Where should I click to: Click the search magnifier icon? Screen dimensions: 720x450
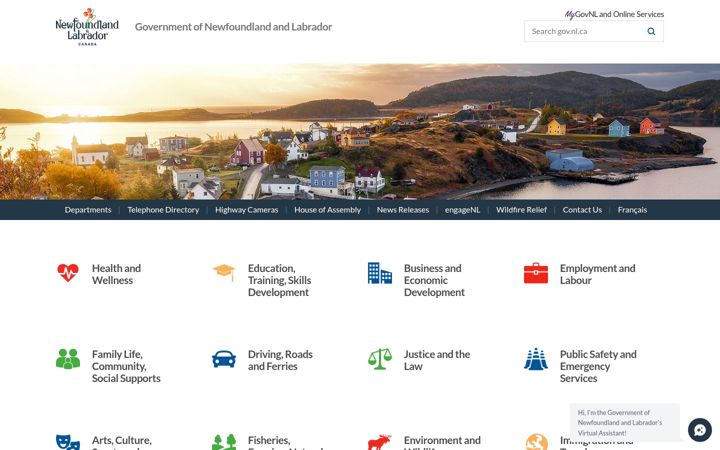click(x=651, y=31)
